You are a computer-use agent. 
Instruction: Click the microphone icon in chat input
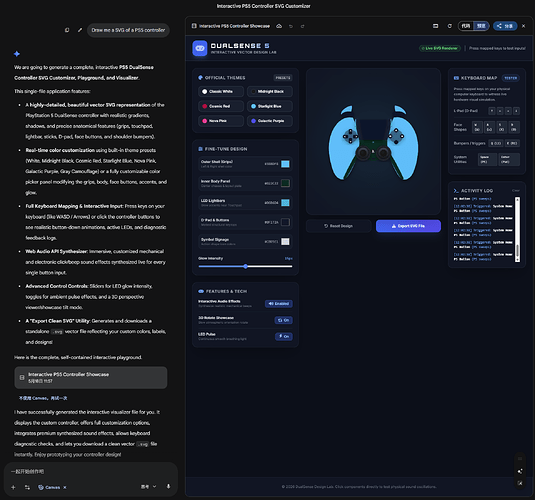click(168, 487)
